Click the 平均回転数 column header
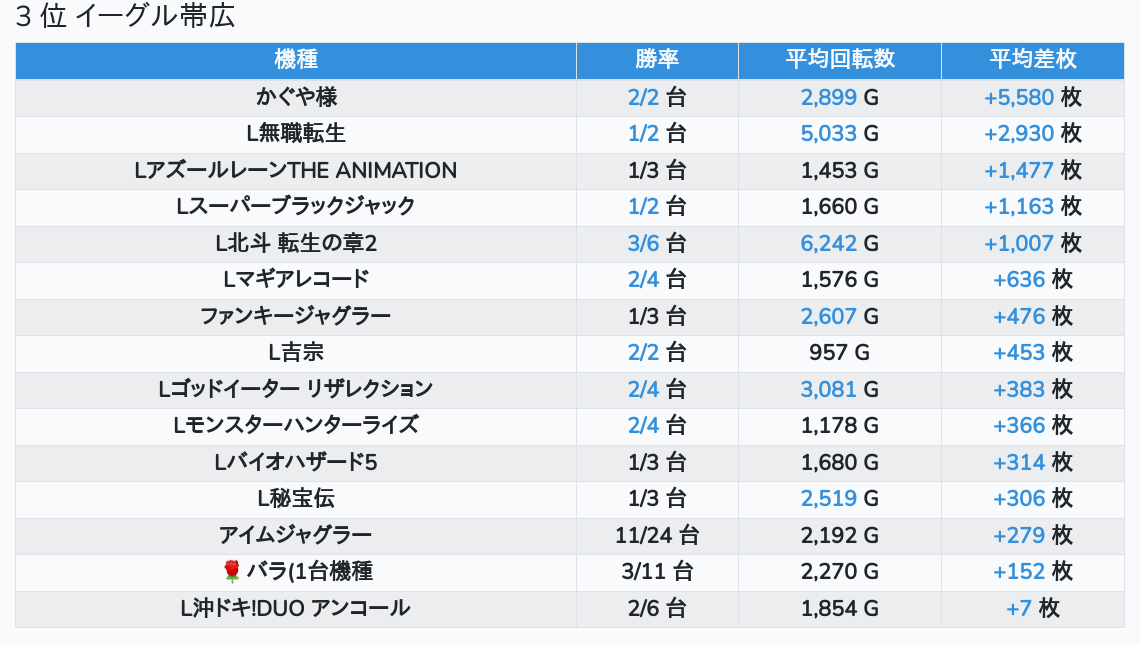This screenshot has height=645, width=1140. coord(839,60)
